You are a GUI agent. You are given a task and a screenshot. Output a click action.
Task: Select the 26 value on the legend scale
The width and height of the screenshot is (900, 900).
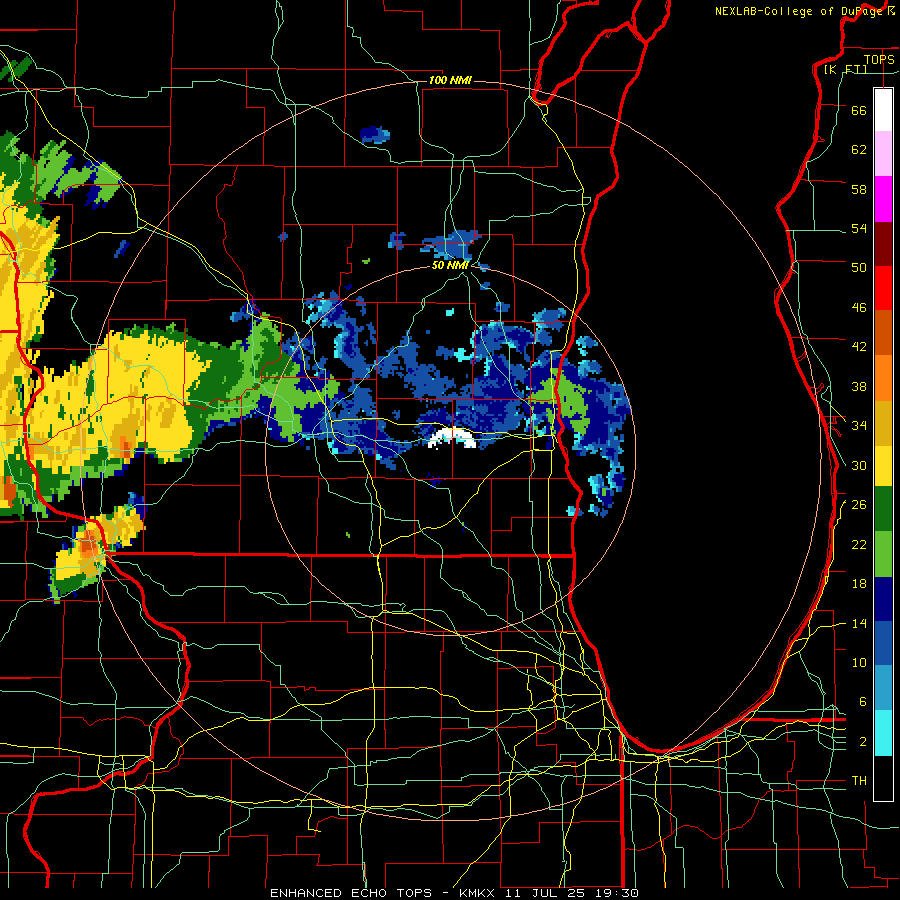tap(859, 505)
